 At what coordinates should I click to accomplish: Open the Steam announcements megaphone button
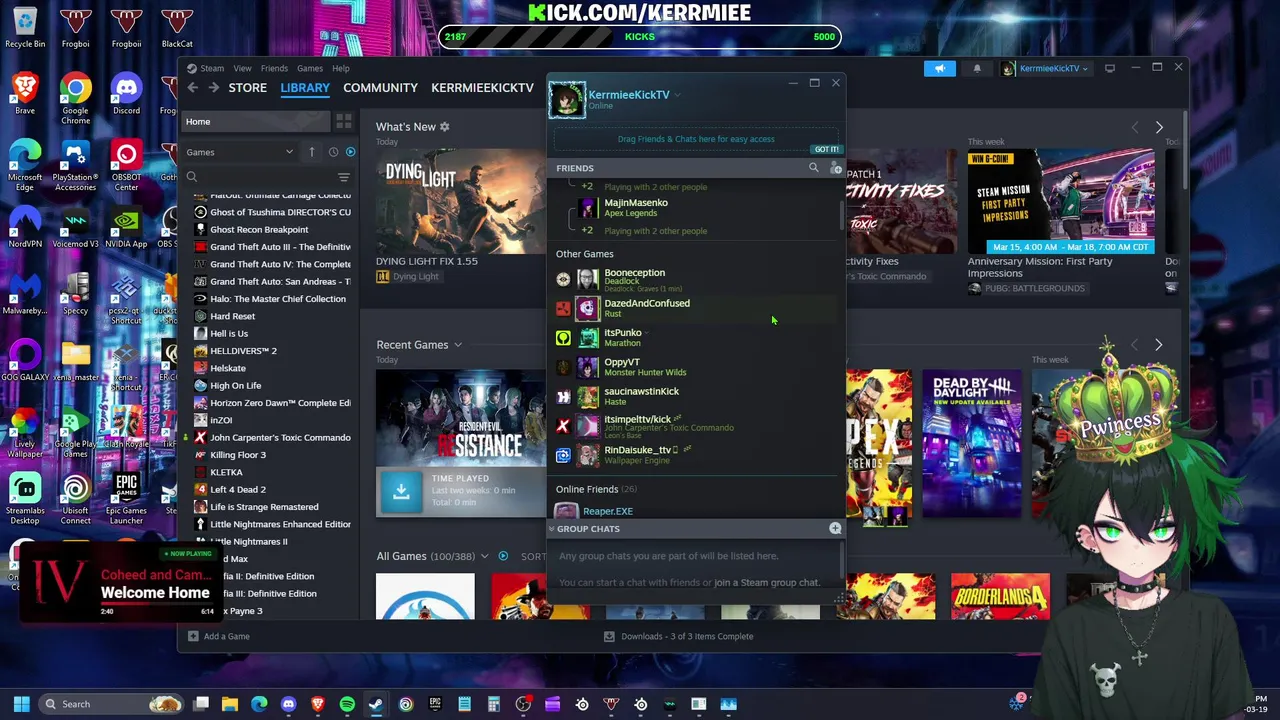point(940,68)
